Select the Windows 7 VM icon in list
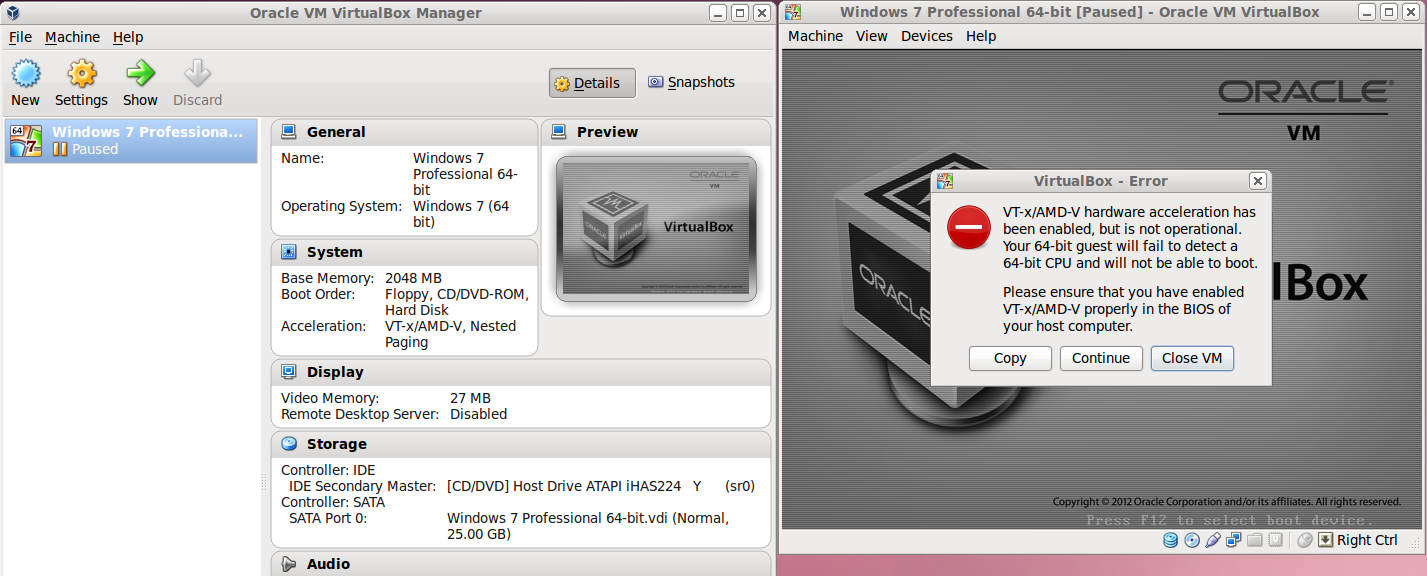Image resolution: width=1427 pixels, height=576 pixels. pyautogui.click(x=25, y=141)
